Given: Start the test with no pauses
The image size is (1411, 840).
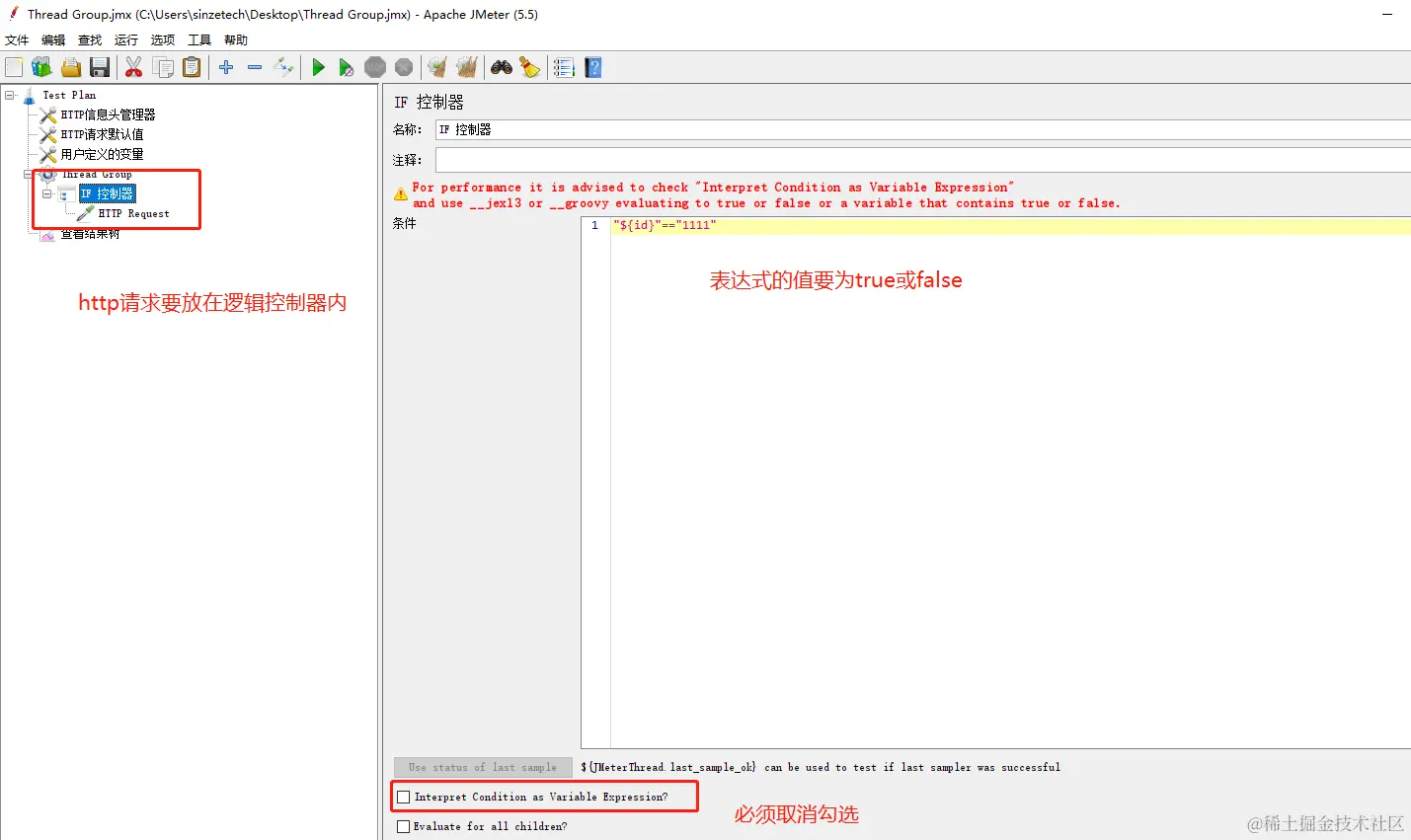Looking at the screenshot, I should [346, 67].
